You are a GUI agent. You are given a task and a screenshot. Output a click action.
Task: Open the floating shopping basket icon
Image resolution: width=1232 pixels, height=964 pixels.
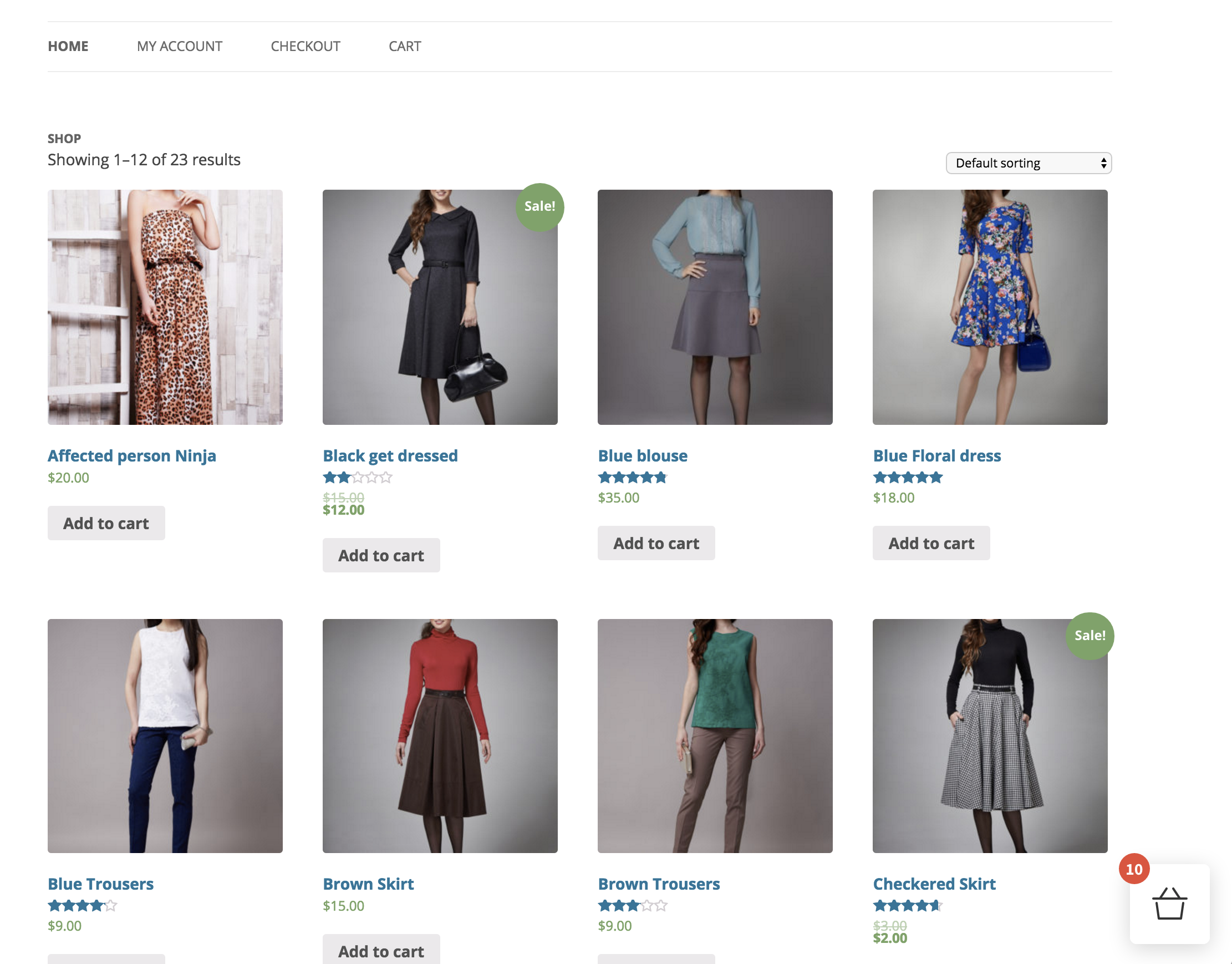click(x=1169, y=904)
